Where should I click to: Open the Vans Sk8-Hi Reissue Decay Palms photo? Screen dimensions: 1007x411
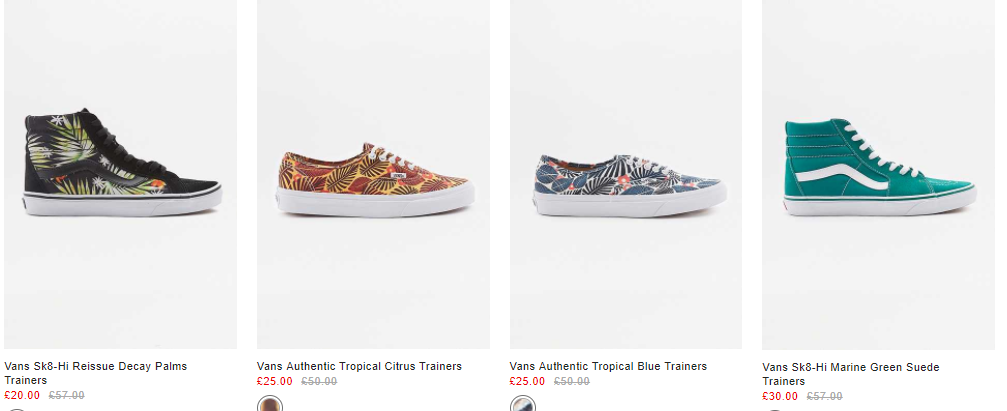(120, 174)
